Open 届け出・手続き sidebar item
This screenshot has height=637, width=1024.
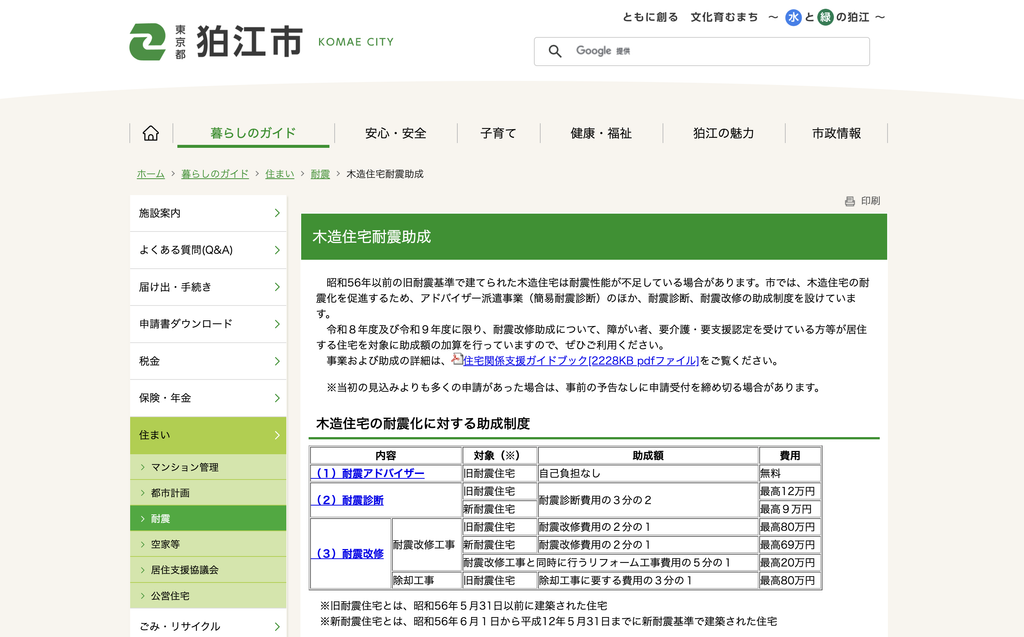click(x=208, y=287)
